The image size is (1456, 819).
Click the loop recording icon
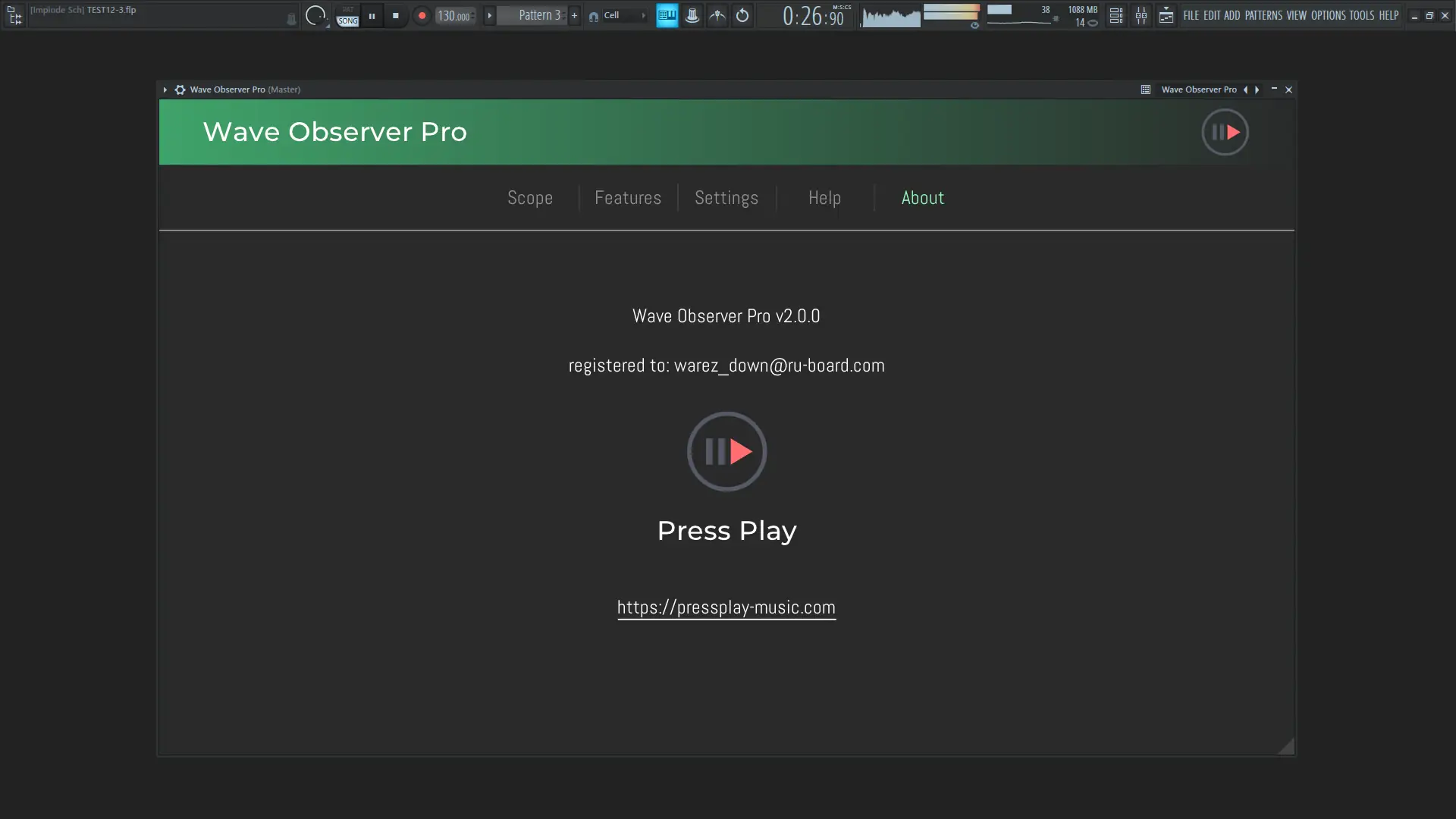(742, 15)
